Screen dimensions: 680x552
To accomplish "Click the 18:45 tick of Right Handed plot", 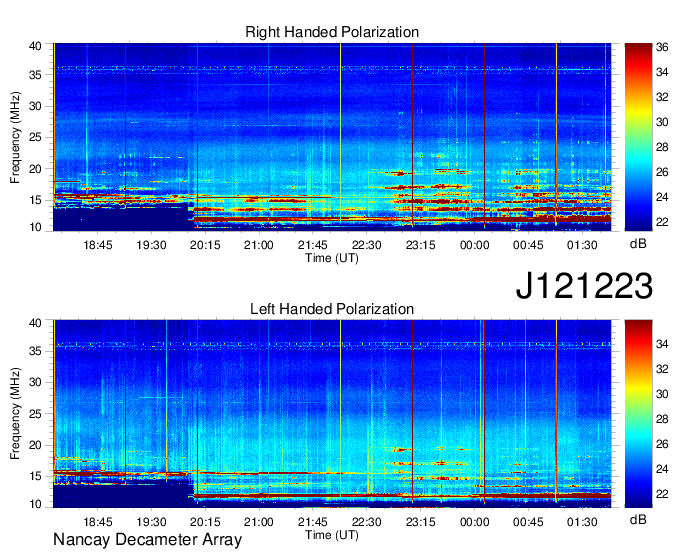I will [x=98, y=245].
